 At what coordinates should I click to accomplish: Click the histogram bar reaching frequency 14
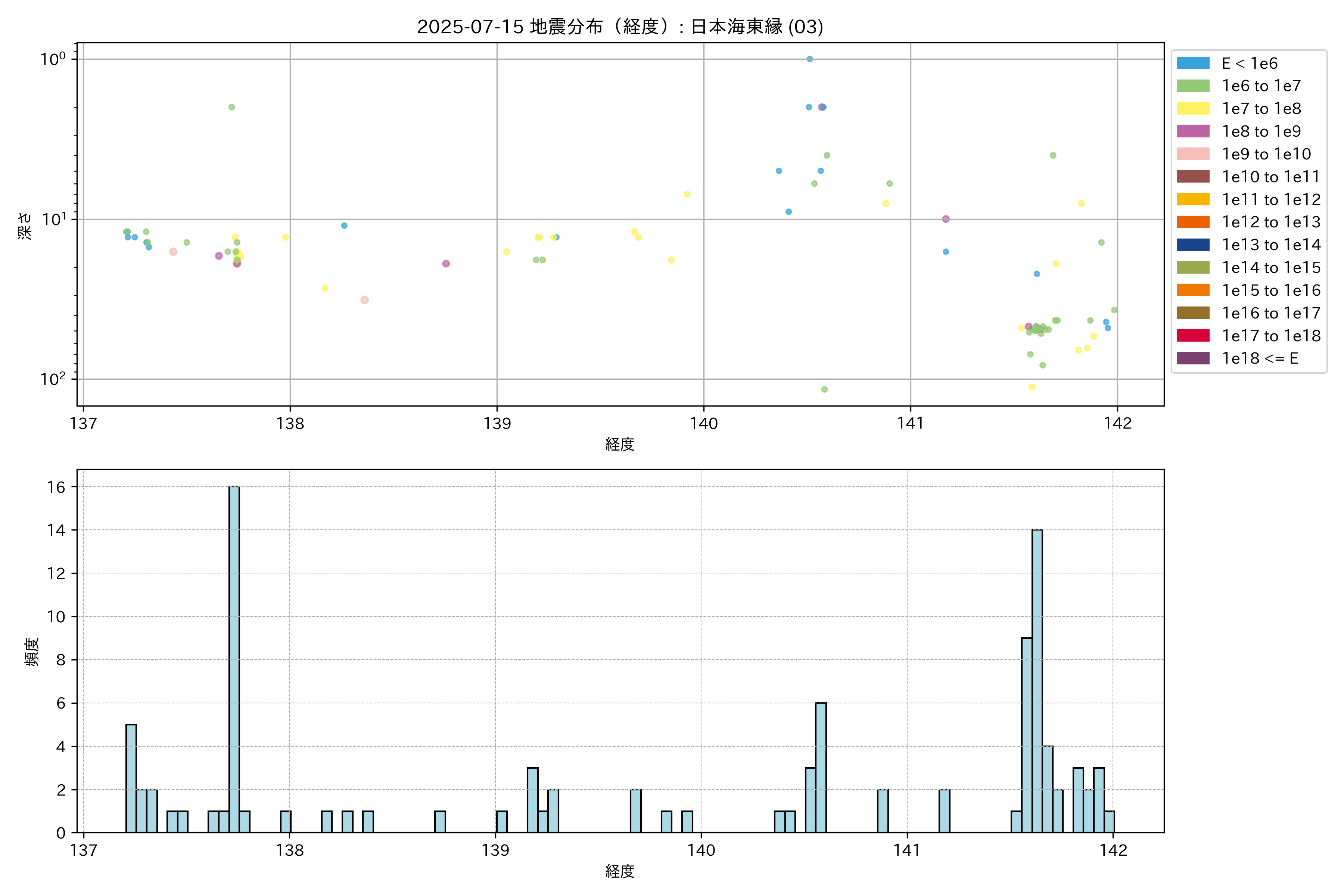point(1037,680)
